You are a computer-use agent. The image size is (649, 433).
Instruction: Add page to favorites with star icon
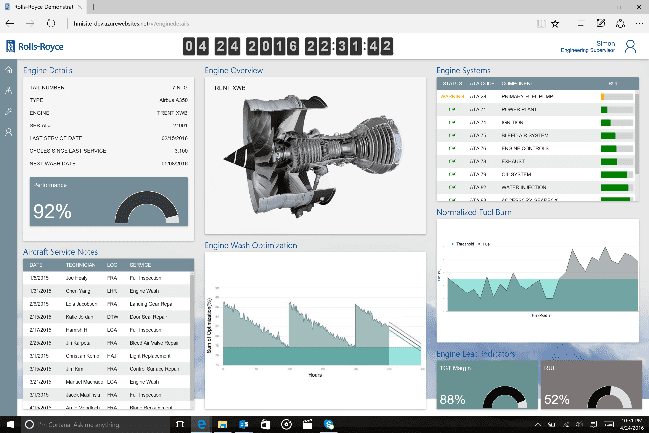point(555,21)
